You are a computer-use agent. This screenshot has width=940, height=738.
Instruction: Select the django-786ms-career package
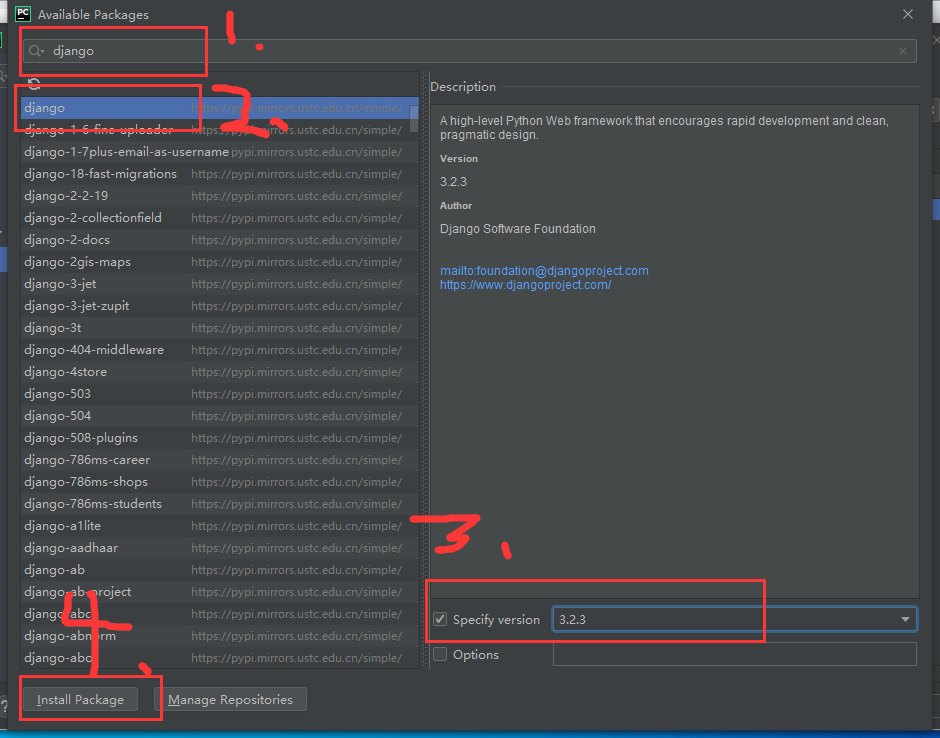point(219,460)
